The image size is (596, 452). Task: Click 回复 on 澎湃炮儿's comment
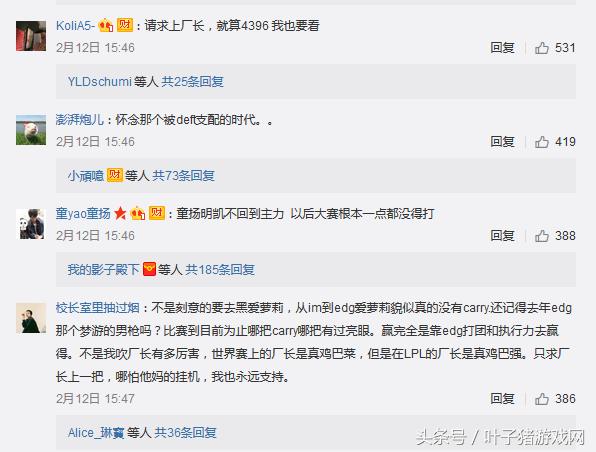(502, 142)
